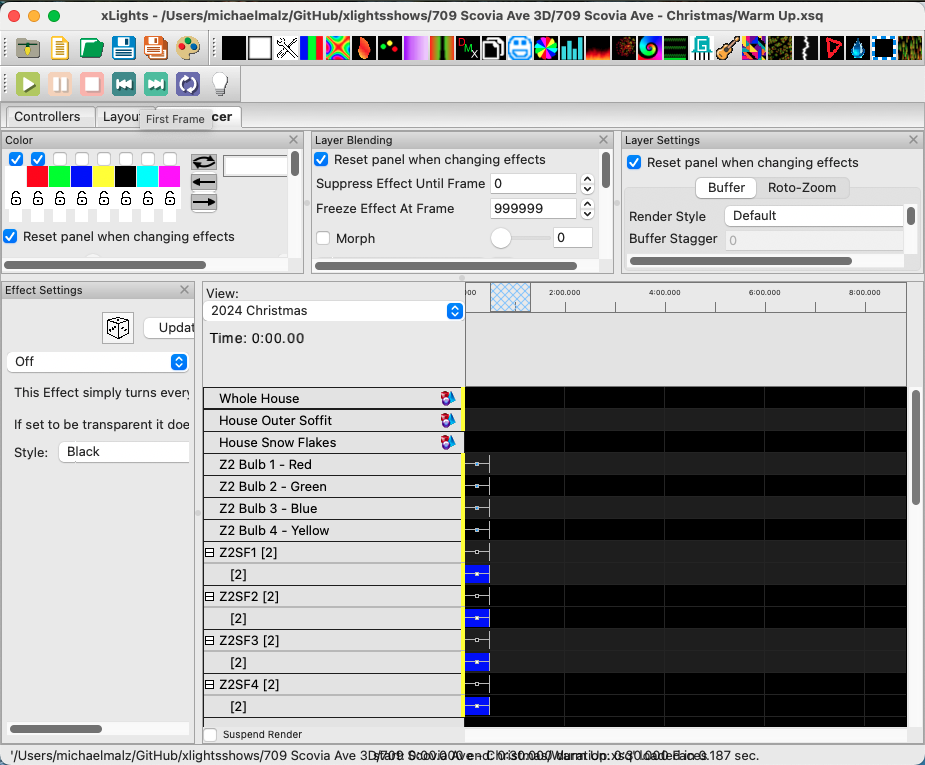Click the red color swatch
Viewport: 925px width, 765px height.
click(37, 176)
